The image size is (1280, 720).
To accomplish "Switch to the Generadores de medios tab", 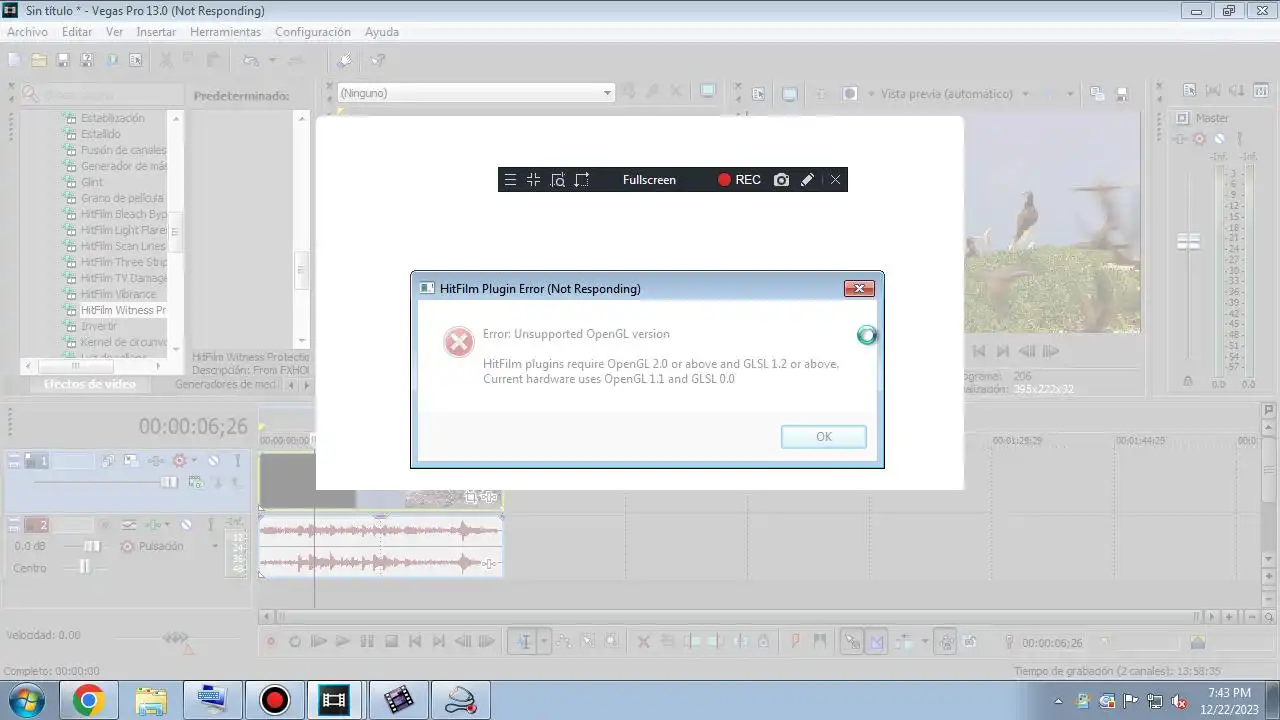I will [226, 384].
